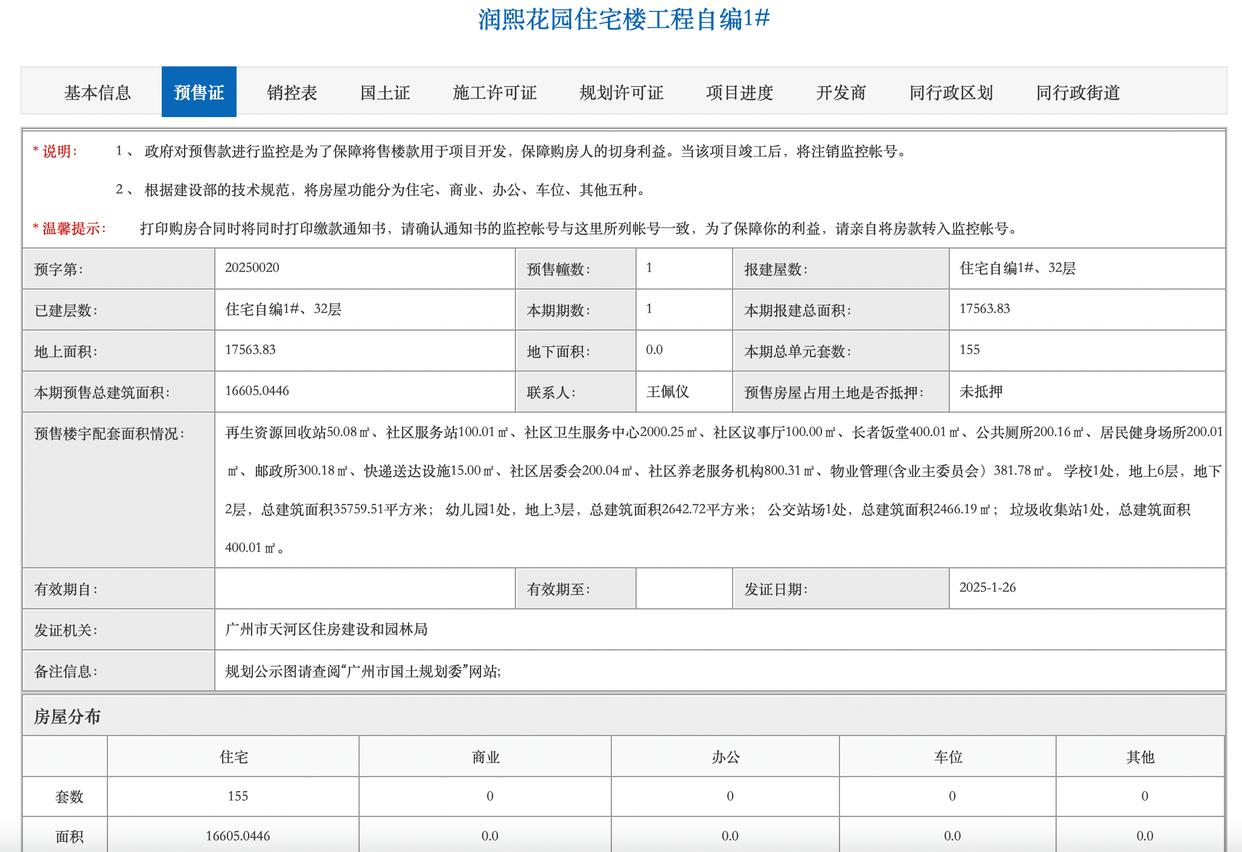Click the 办公 column header
The image size is (1242, 852).
(x=726, y=757)
